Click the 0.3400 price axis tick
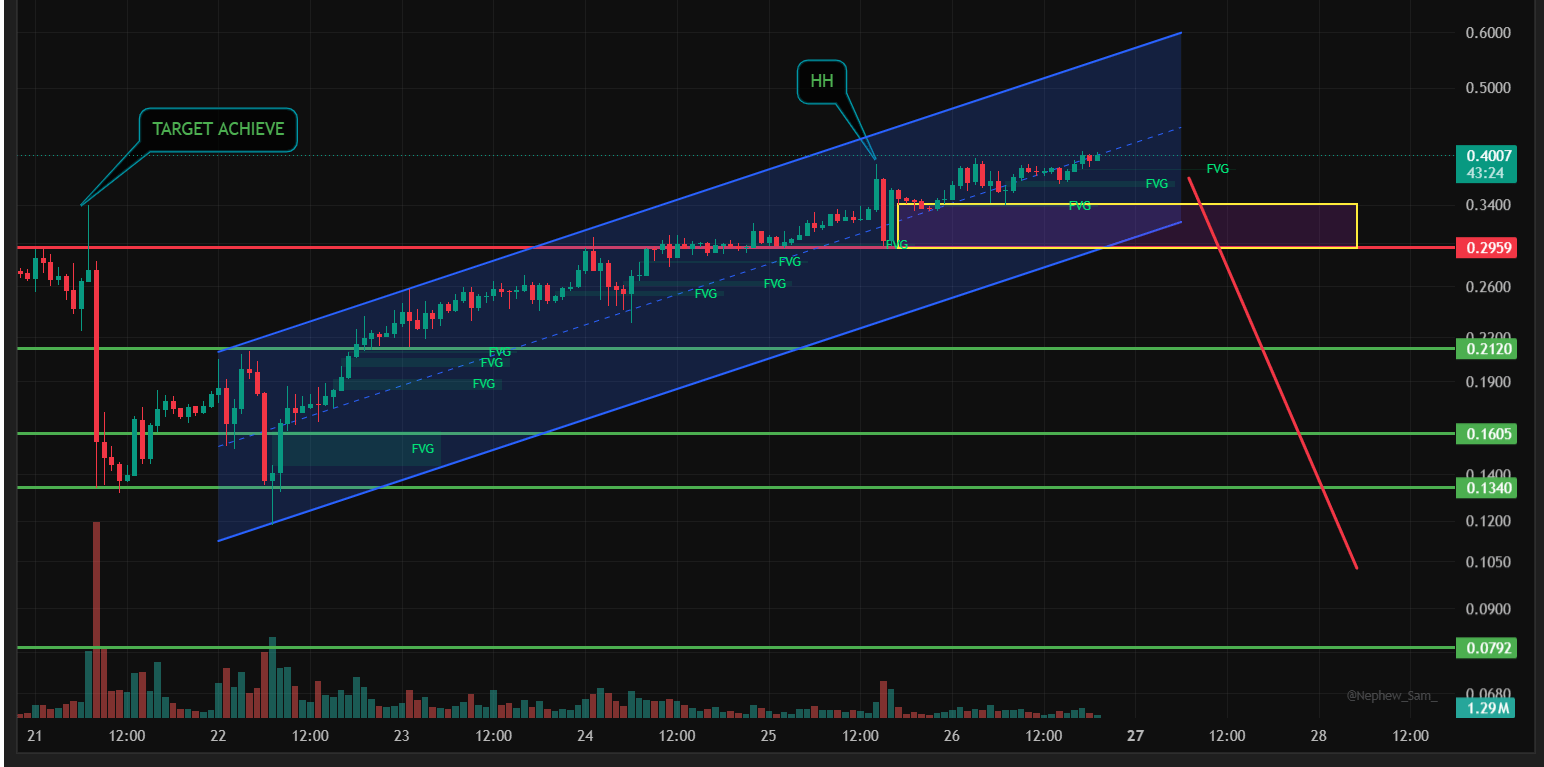Viewport: 1544px width, 767px height. 1487,206
